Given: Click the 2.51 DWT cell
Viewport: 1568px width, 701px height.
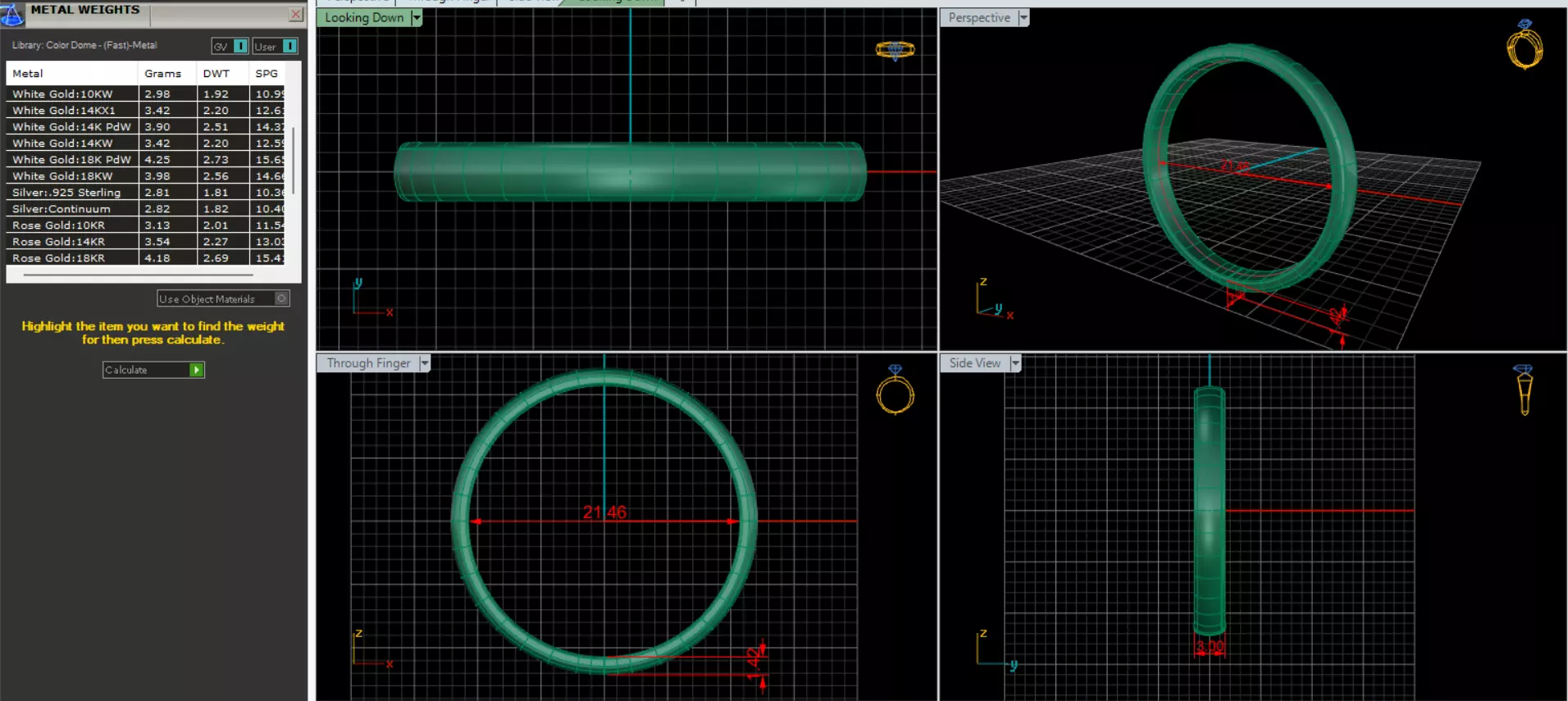Looking at the screenshot, I should (223, 126).
